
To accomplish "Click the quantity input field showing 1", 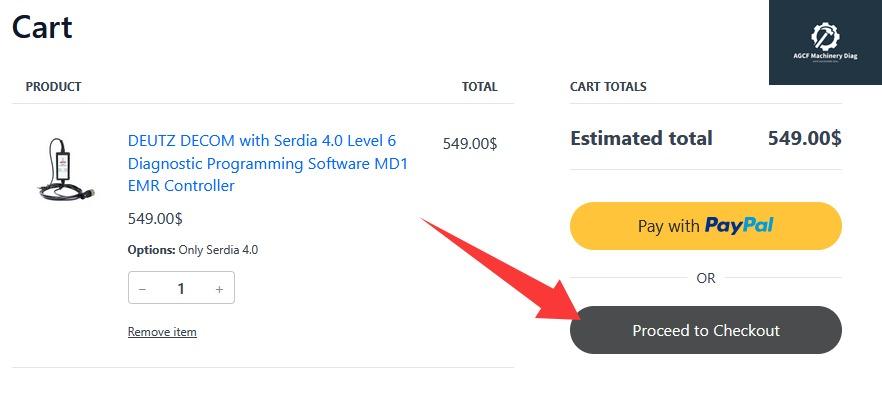I will point(181,289).
